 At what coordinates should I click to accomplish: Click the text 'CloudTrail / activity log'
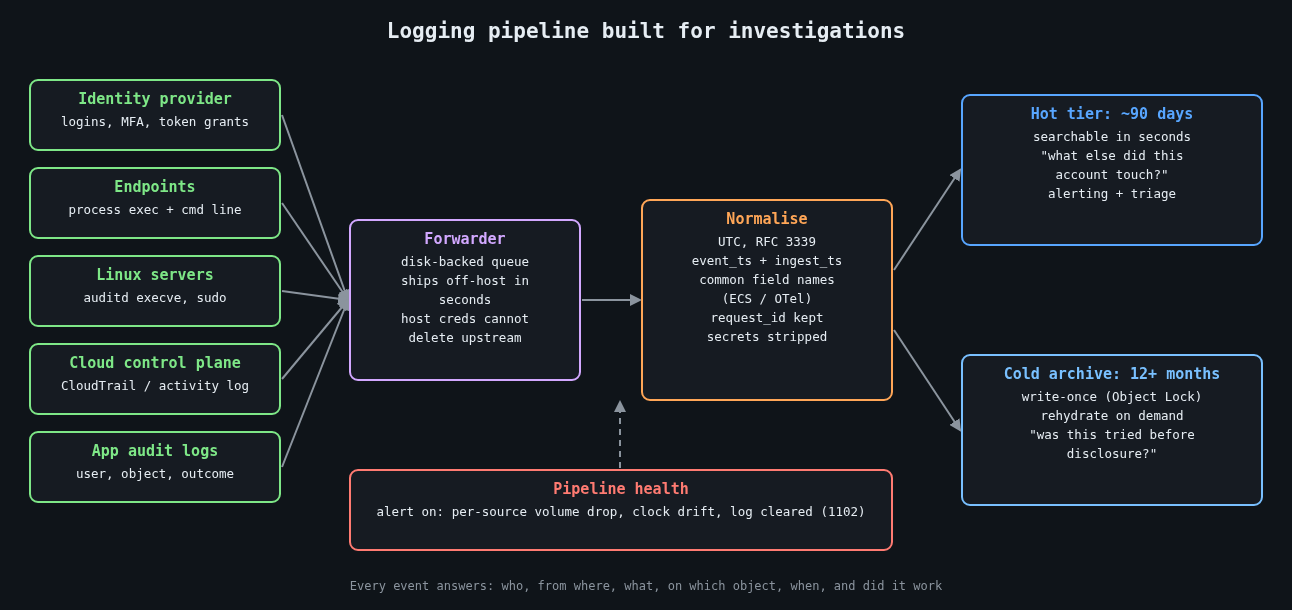click(155, 386)
